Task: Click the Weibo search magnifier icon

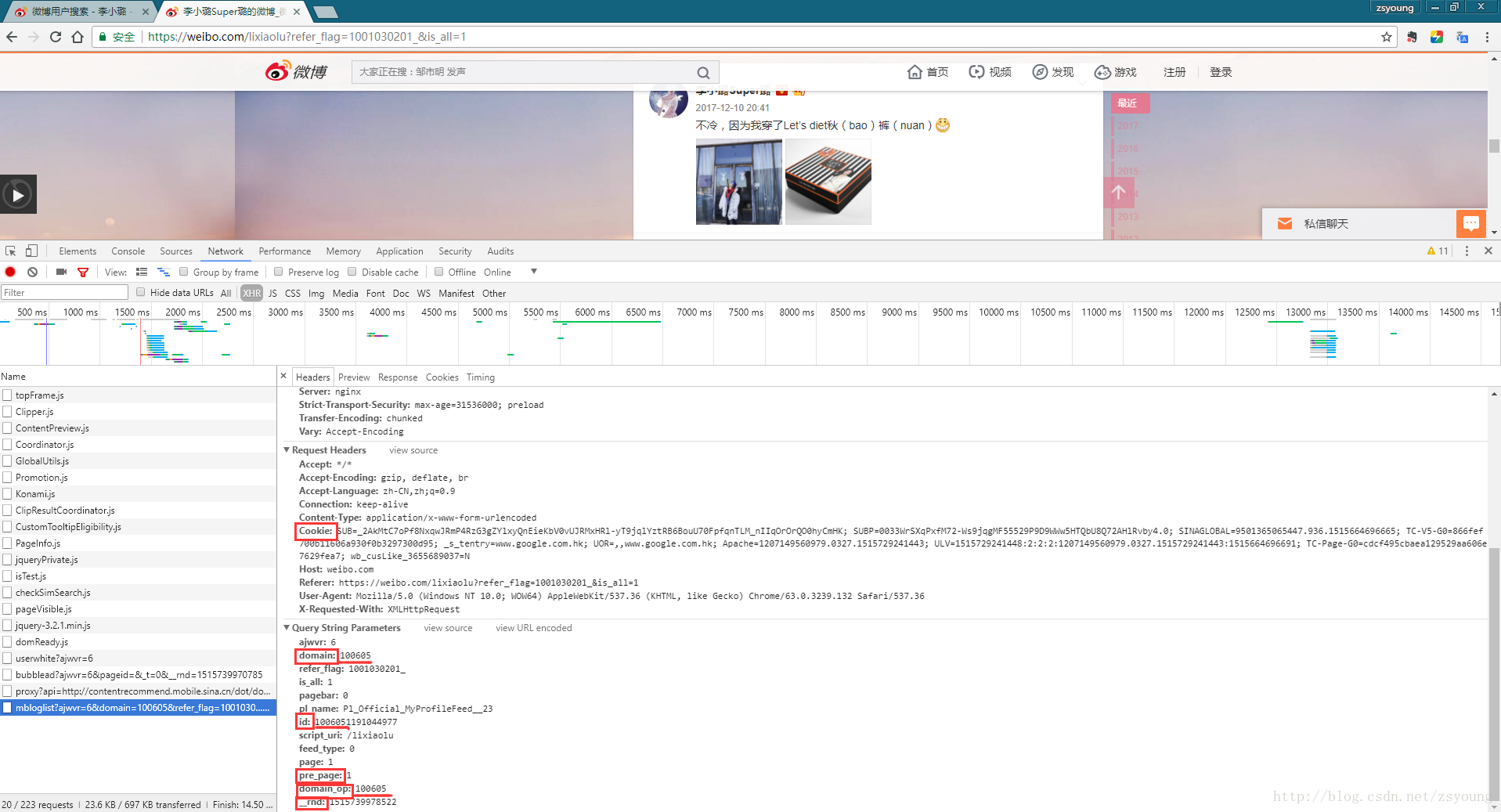Action: pyautogui.click(x=703, y=73)
